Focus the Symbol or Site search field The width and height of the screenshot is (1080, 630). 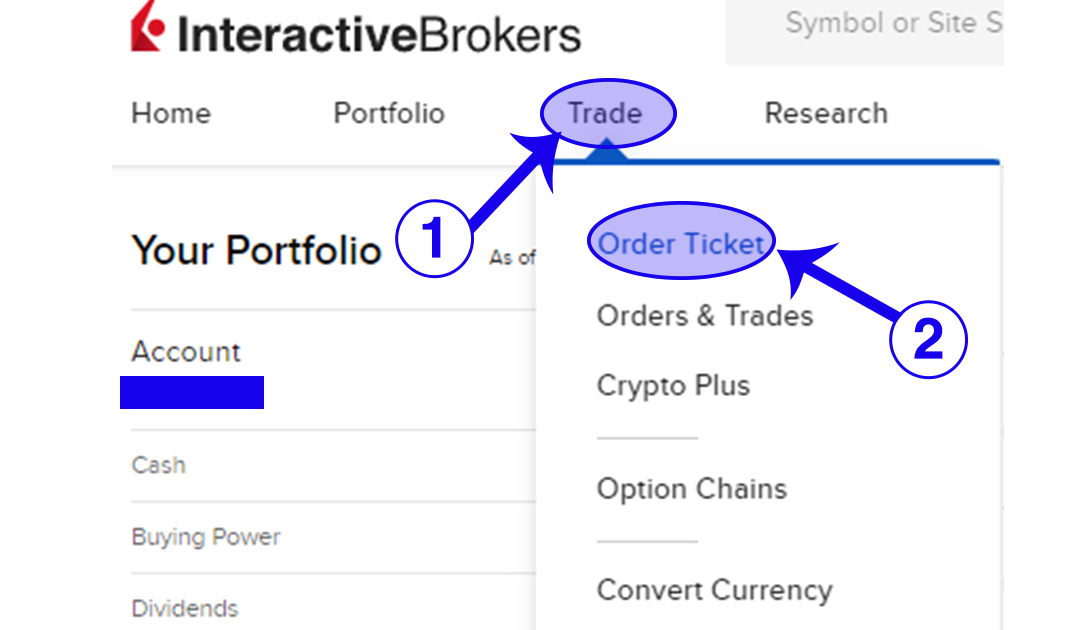click(x=880, y=24)
